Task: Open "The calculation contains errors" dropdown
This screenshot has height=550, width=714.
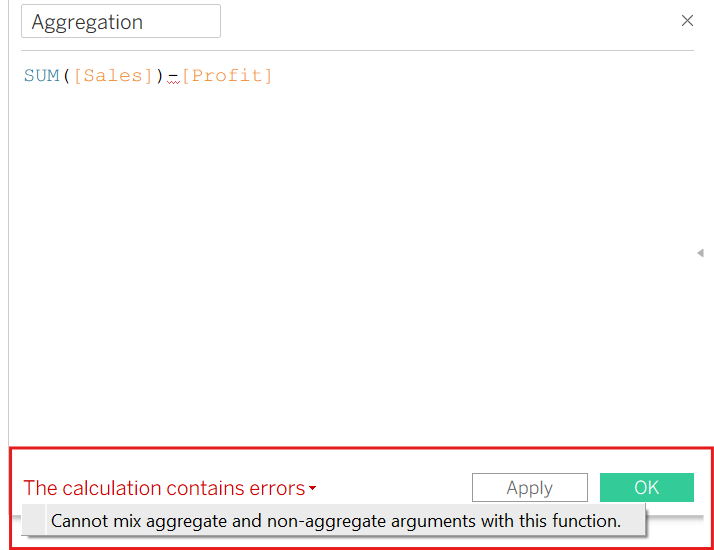Action: [x=169, y=488]
